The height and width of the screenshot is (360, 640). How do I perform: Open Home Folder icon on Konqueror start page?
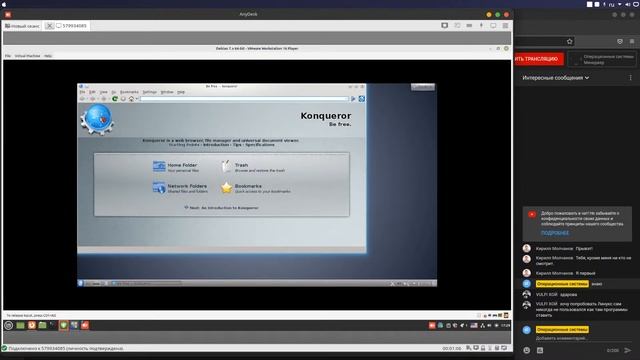[x=159, y=167]
